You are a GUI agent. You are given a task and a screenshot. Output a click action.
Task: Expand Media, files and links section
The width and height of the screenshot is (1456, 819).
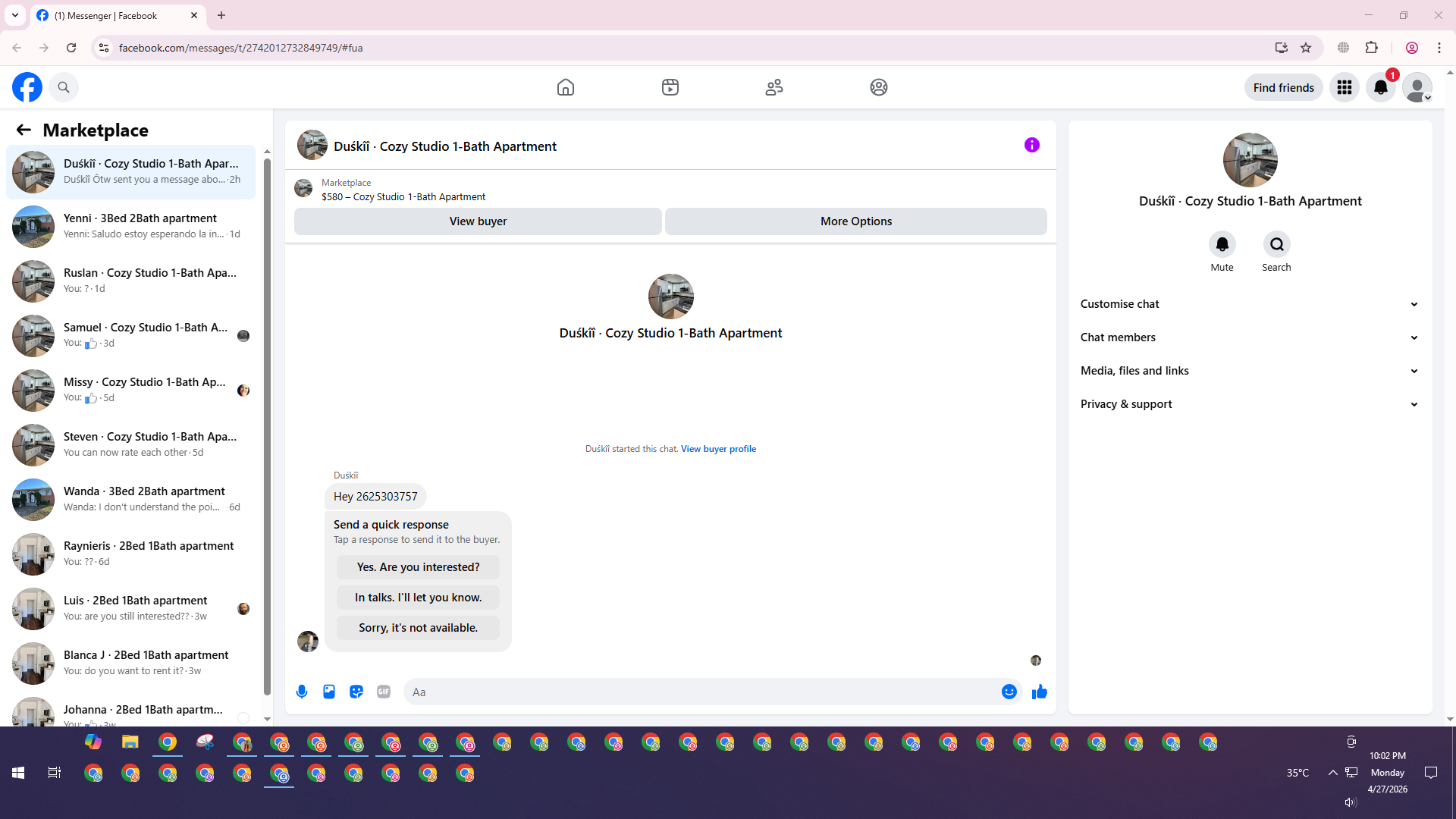coord(1249,371)
